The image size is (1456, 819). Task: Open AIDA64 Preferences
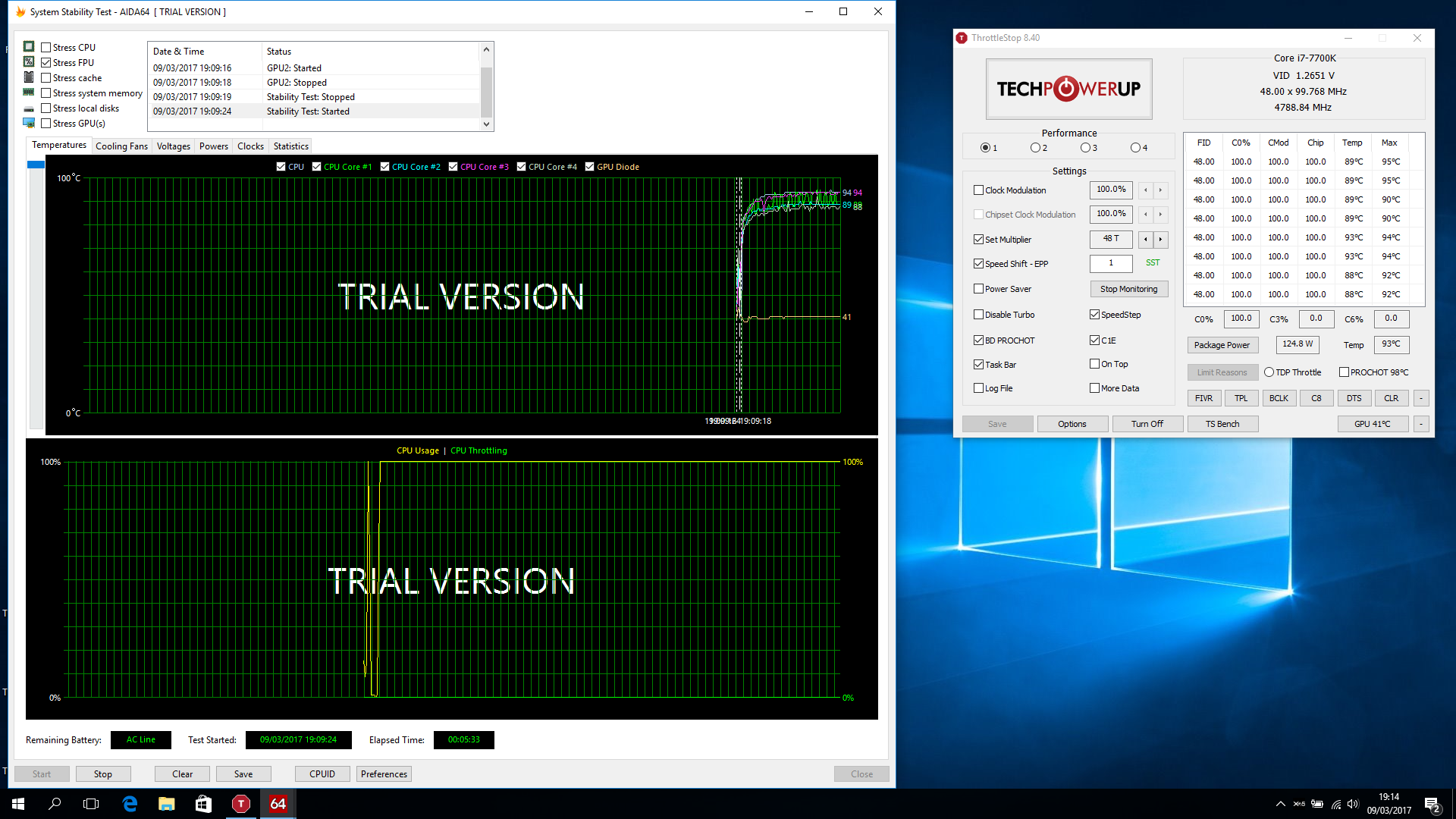(384, 774)
